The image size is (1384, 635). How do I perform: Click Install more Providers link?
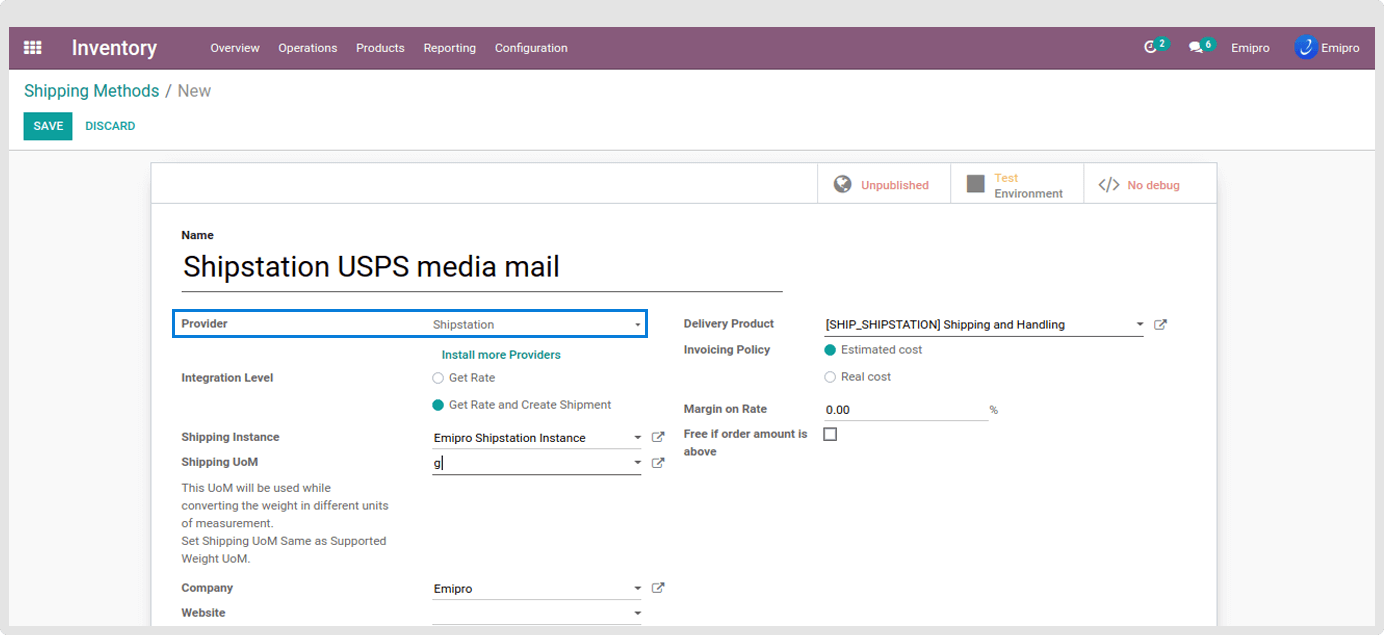pyautogui.click(x=501, y=355)
